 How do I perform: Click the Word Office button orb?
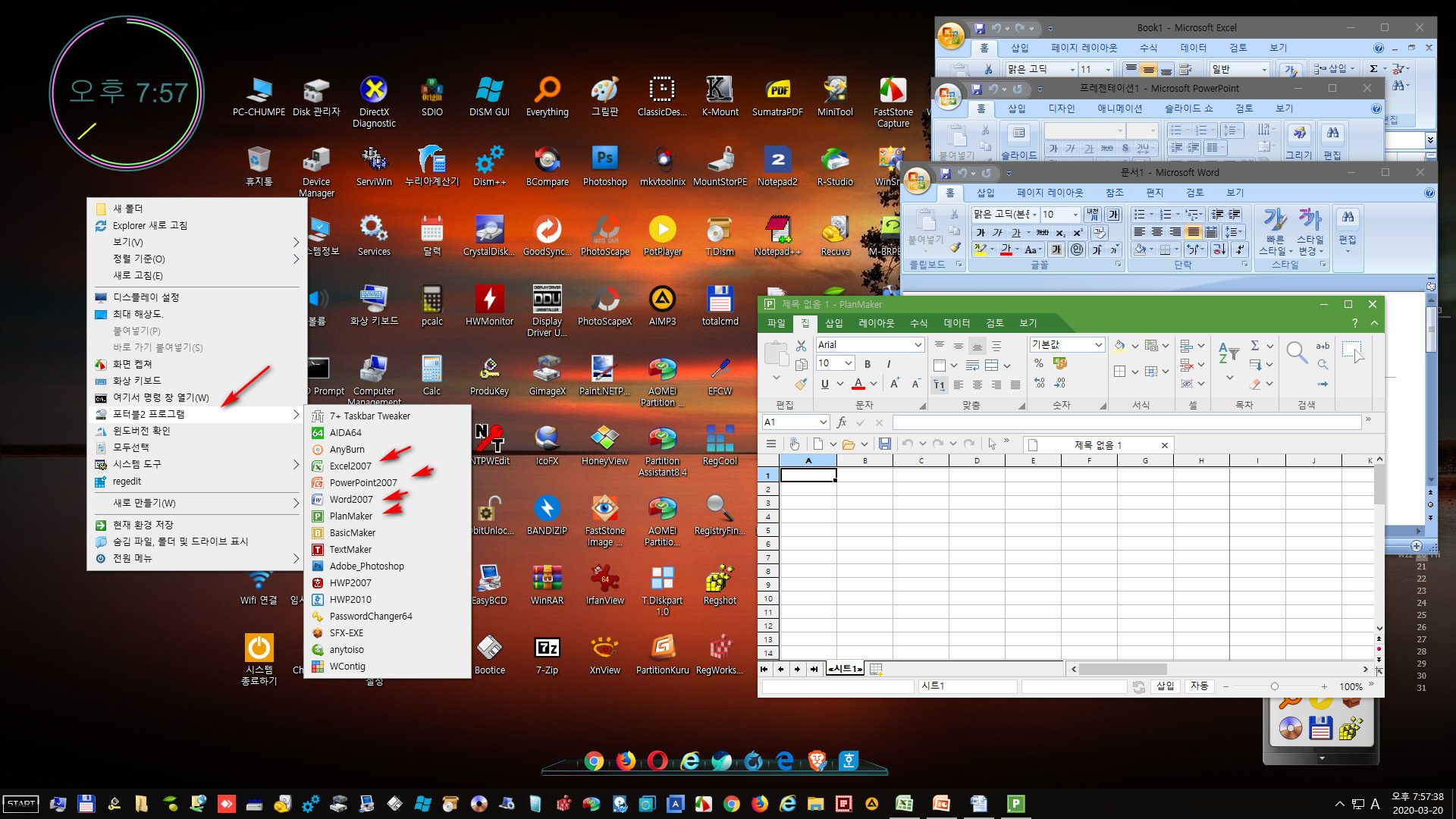coord(916,180)
